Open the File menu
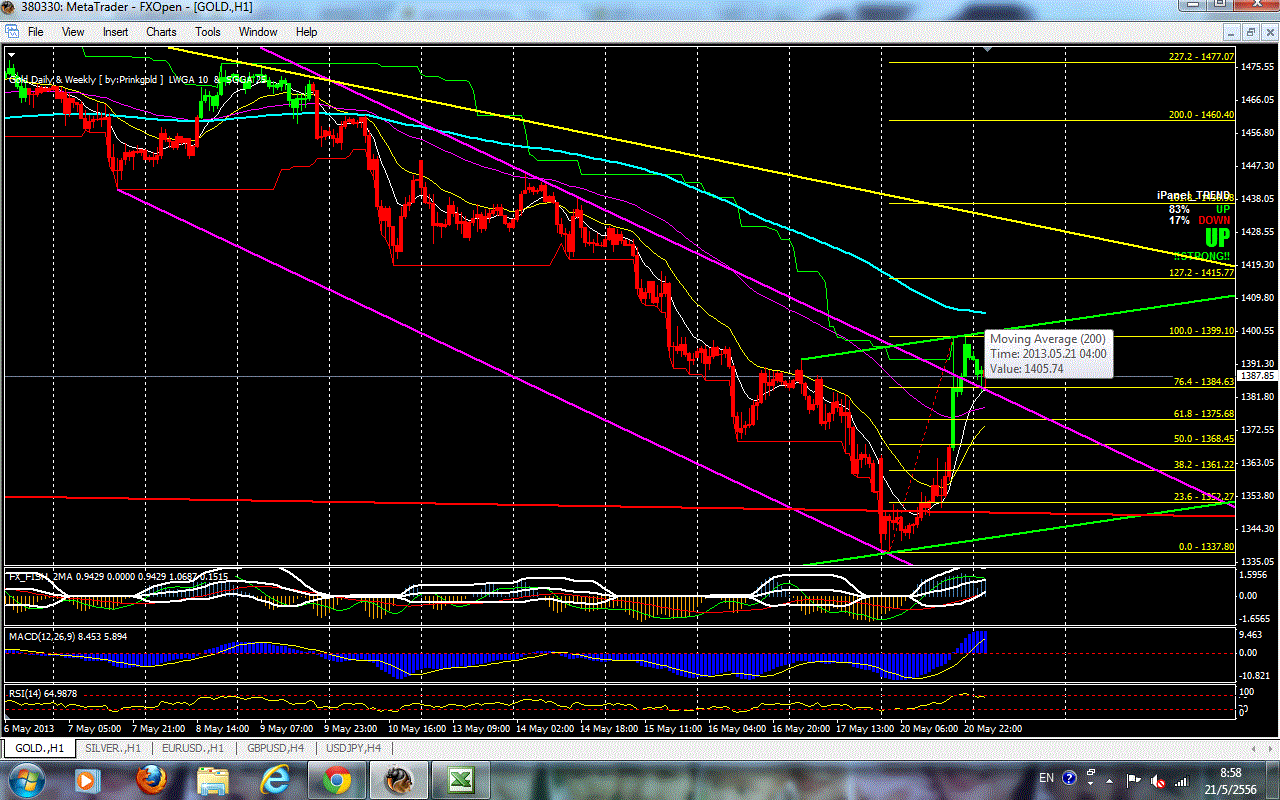This screenshot has height=800, width=1280. point(35,32)
